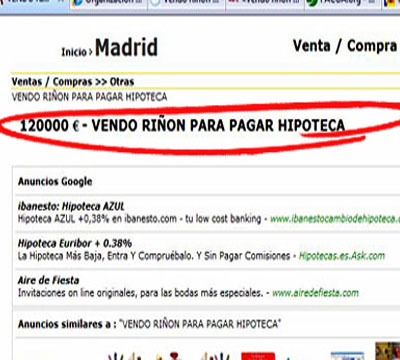Visit the Hipotecas.es.Ask.com green link
Image resolution: width=400 pixels, height=360 pixels.
(x=342, y=256)
